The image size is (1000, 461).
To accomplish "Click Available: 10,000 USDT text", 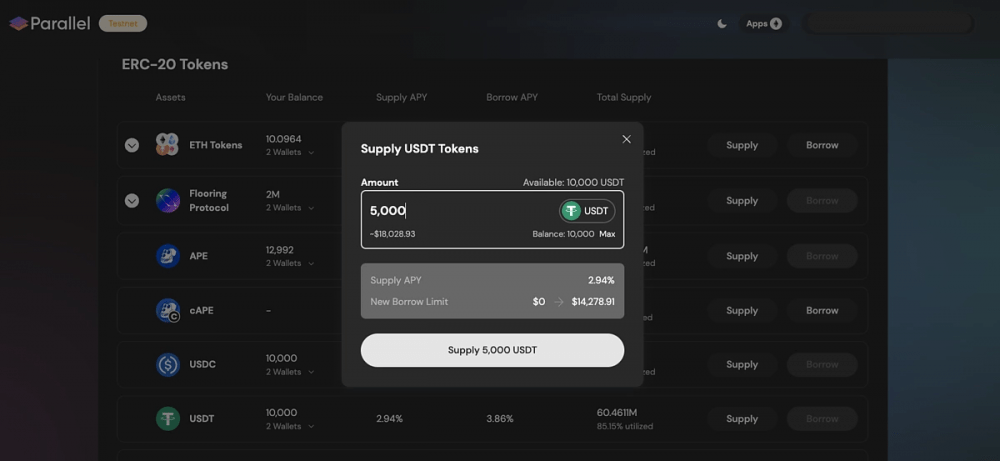I will pyautogui.click(x=573, y=182).
